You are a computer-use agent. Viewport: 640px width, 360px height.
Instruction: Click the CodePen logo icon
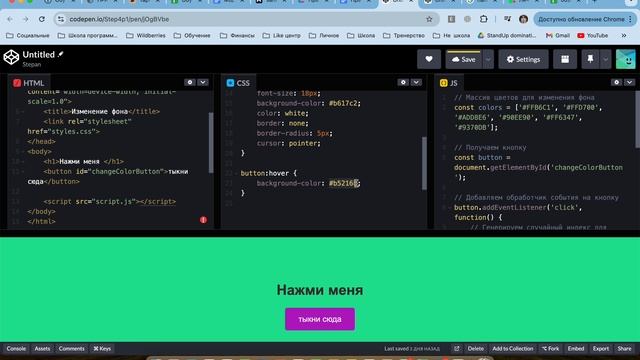click(11, 58)
